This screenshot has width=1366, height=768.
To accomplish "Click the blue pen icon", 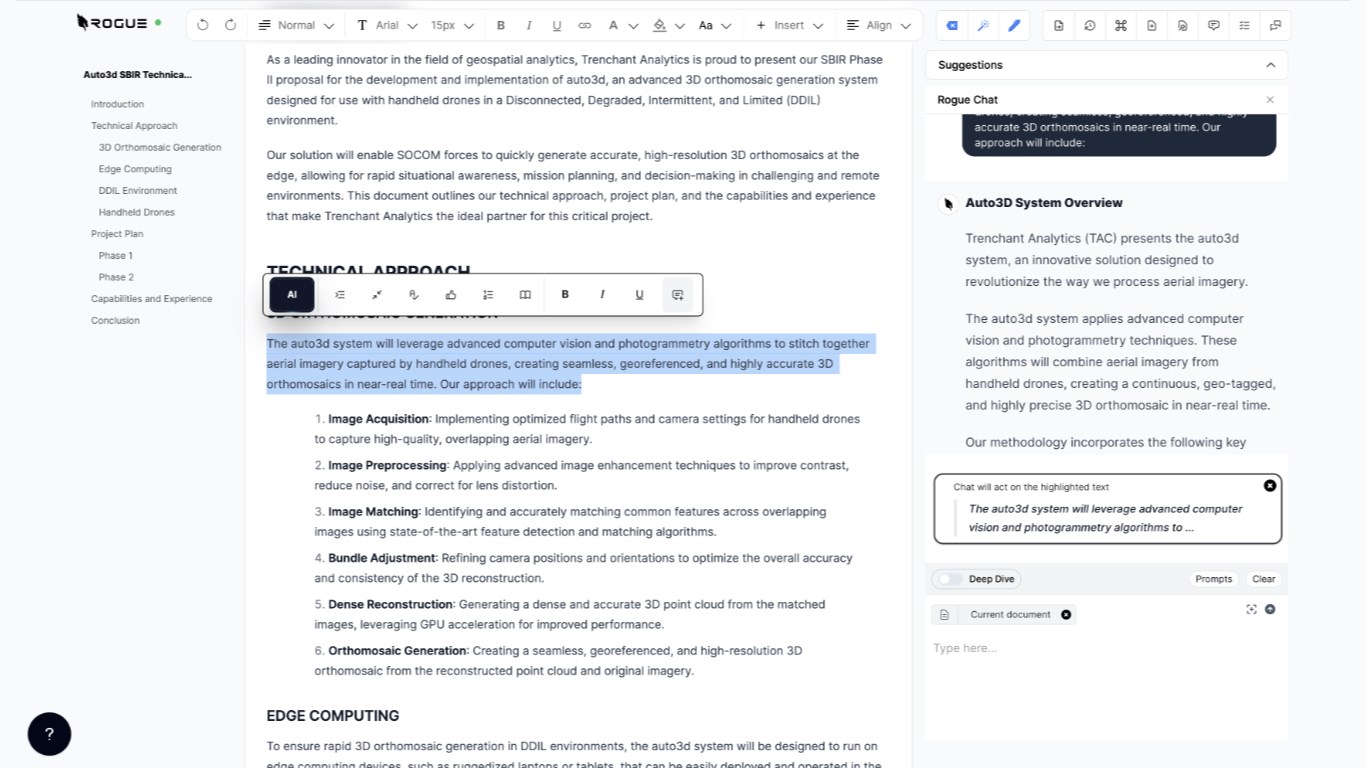I will click(1014, 25).
